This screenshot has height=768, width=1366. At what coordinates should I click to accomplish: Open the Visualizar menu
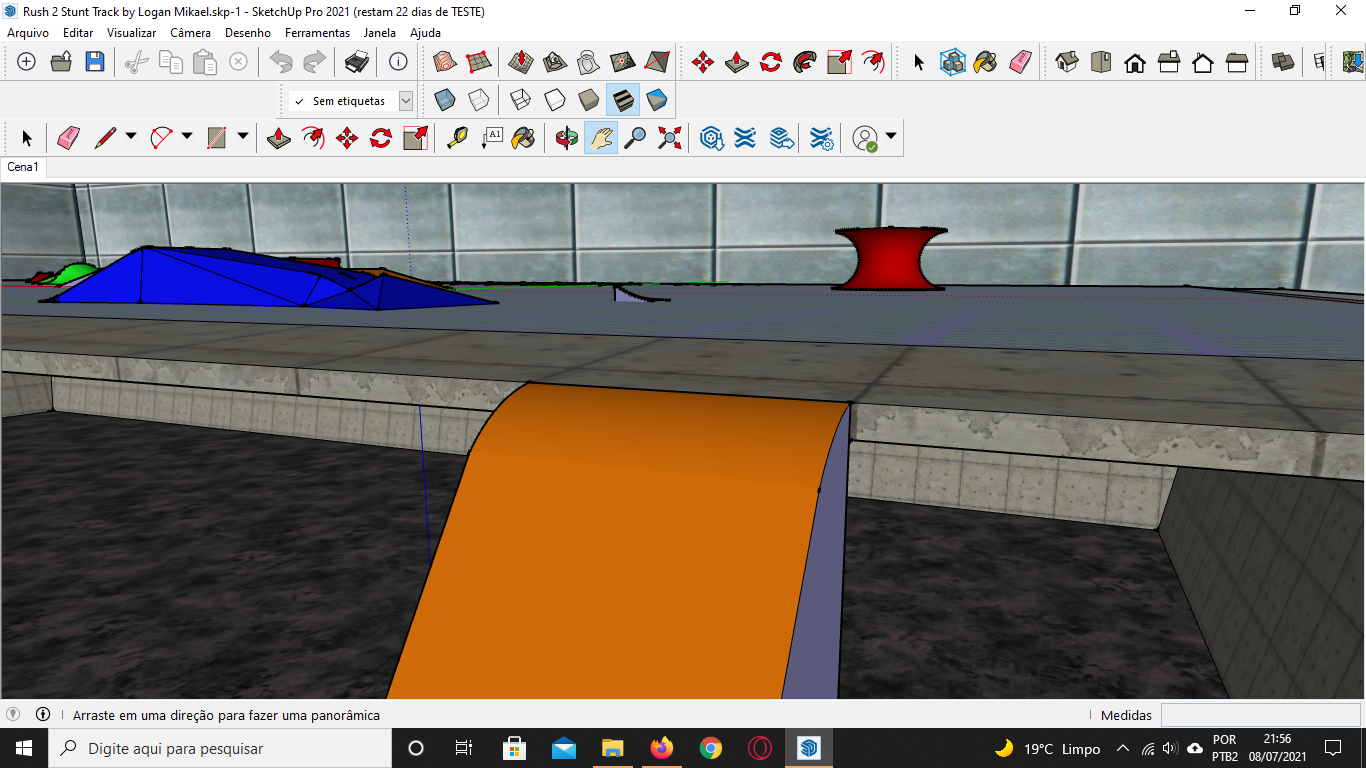point(132,32)
